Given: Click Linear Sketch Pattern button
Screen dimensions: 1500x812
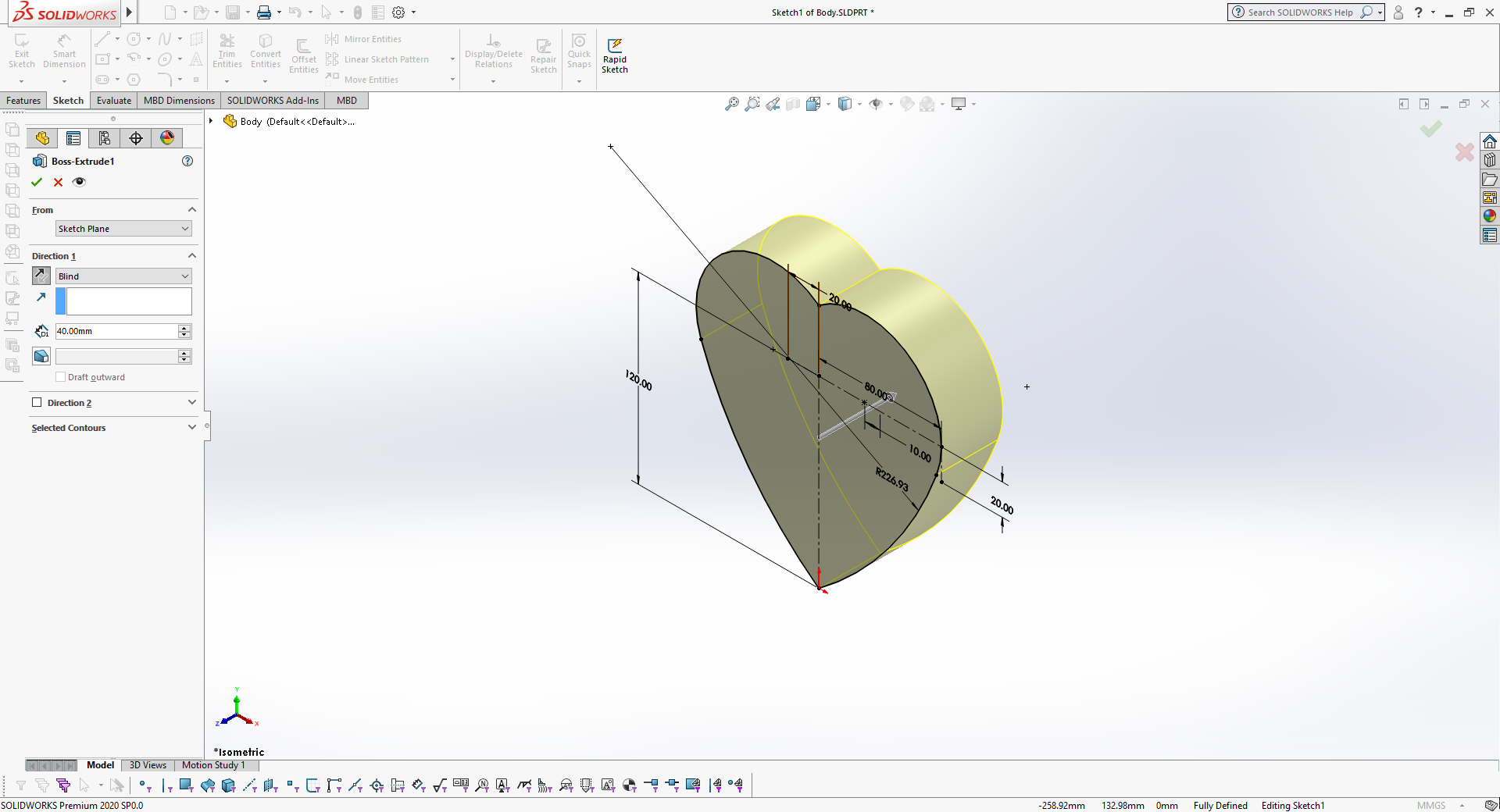Looking at the screenshot, I should point(377,59).
